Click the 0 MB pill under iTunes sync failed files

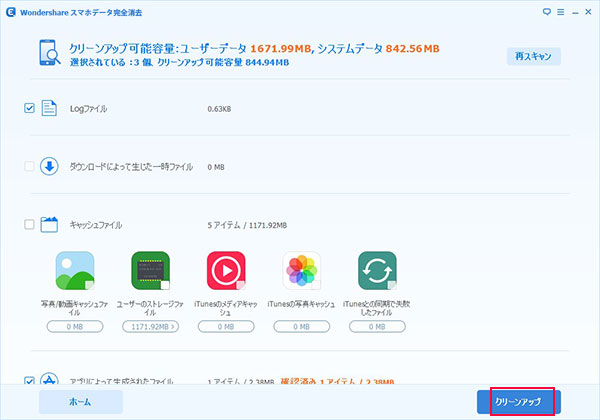point(377,327)
